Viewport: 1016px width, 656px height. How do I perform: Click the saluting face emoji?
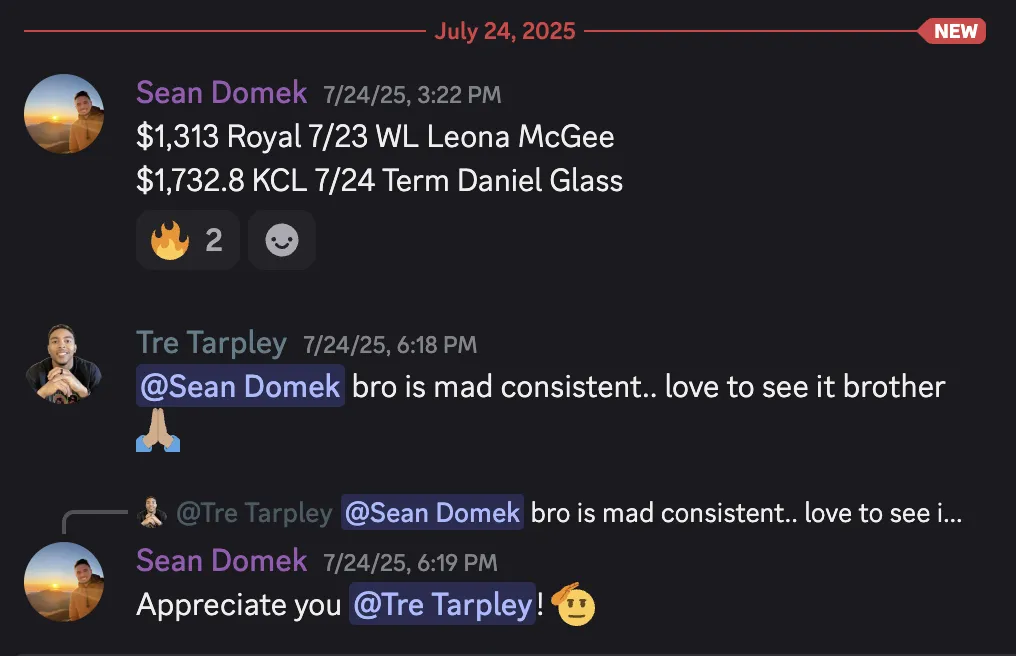[x=573, y=604]
